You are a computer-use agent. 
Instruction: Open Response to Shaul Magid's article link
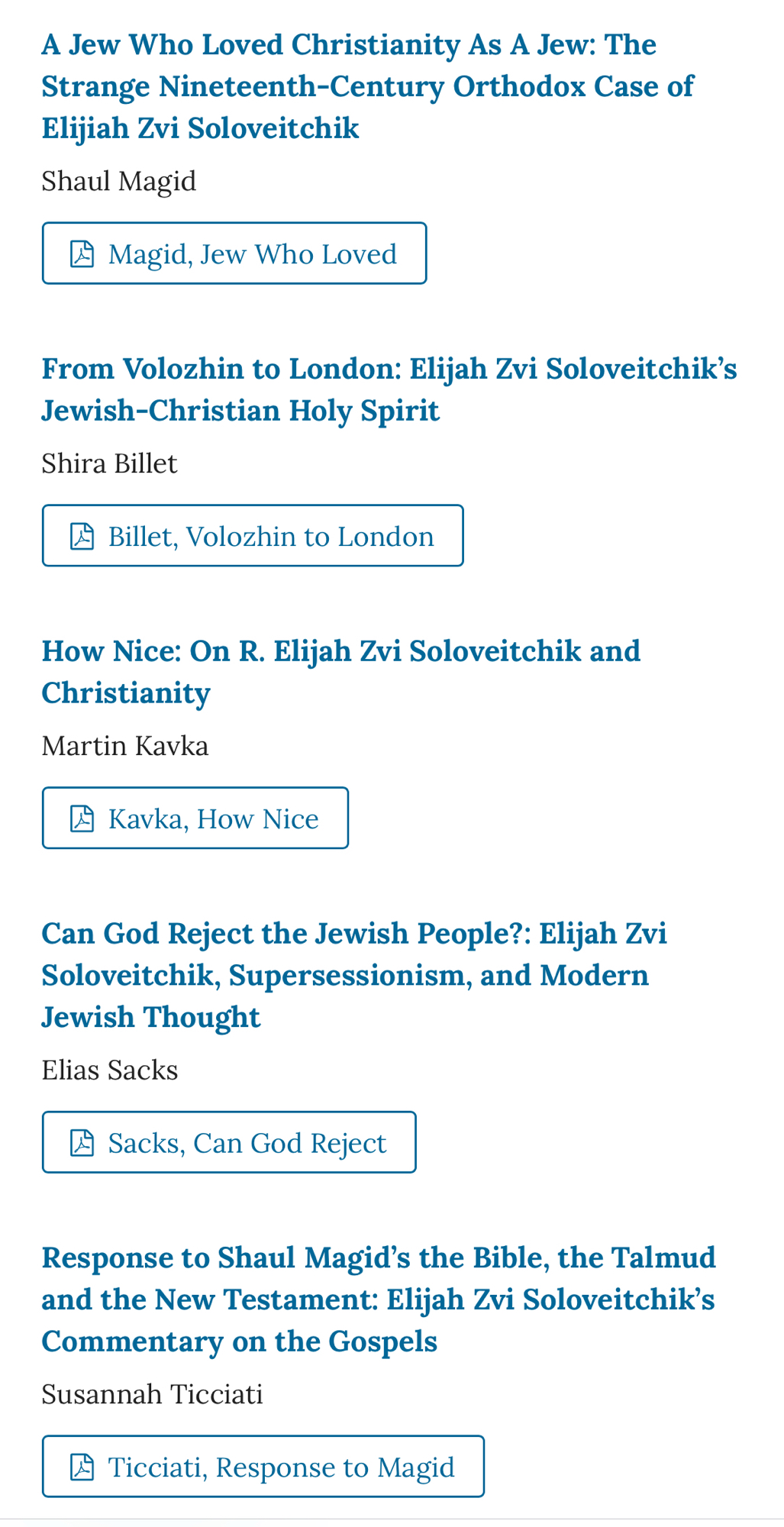378,1299
